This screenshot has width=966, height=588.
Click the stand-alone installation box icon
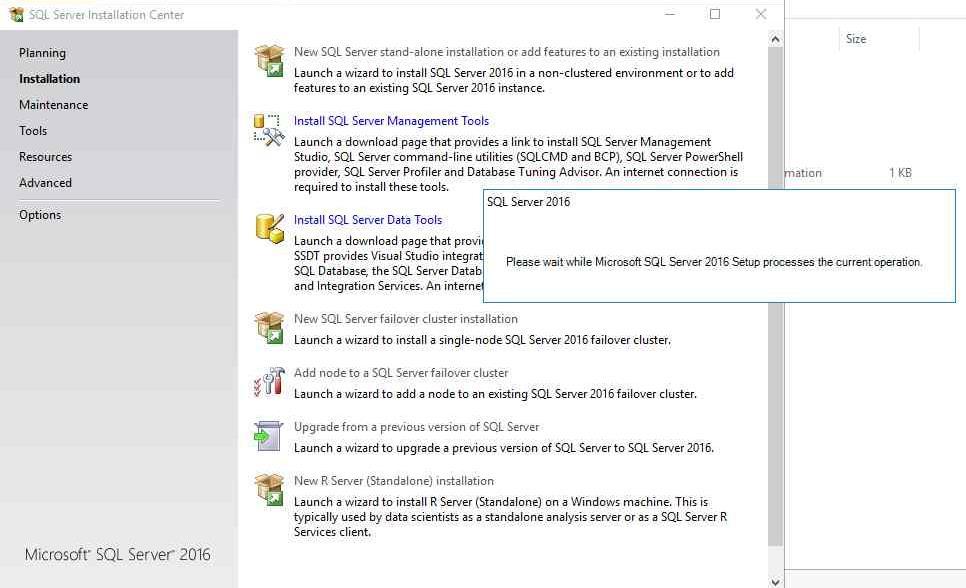269,60
